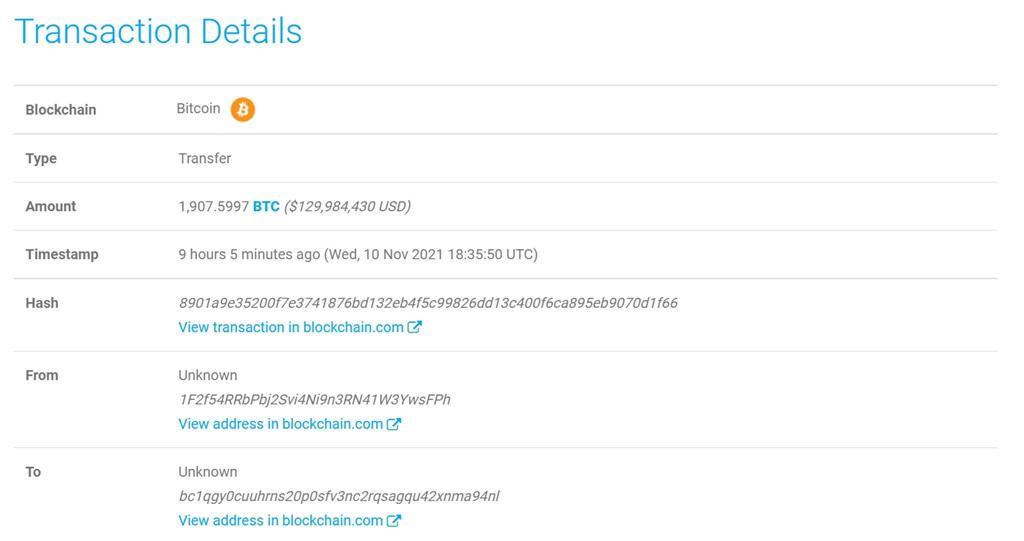
Task: Click the 1,907.5997 amount value
Action: [x=214, y=206]
